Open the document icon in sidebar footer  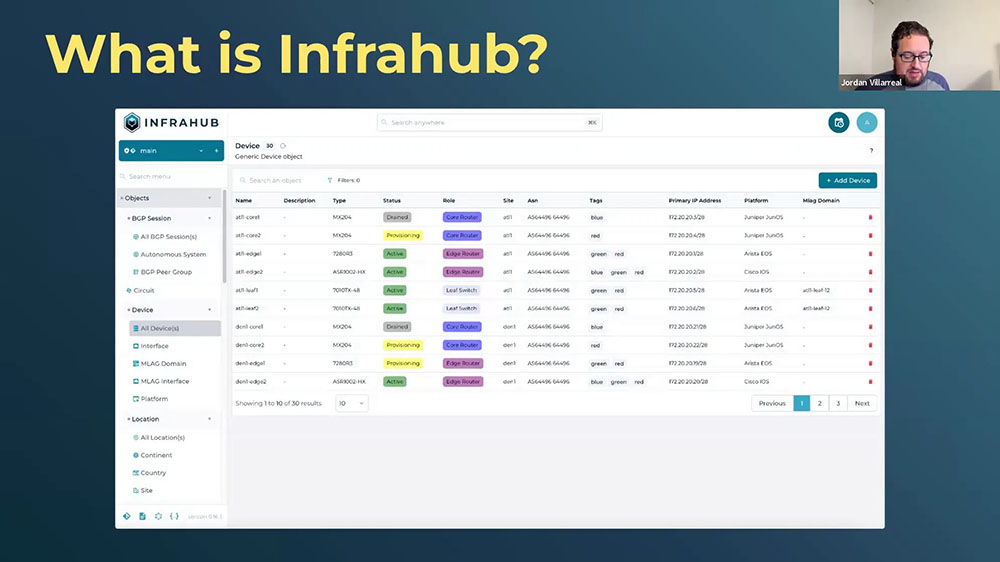click(x=142, y=516)
